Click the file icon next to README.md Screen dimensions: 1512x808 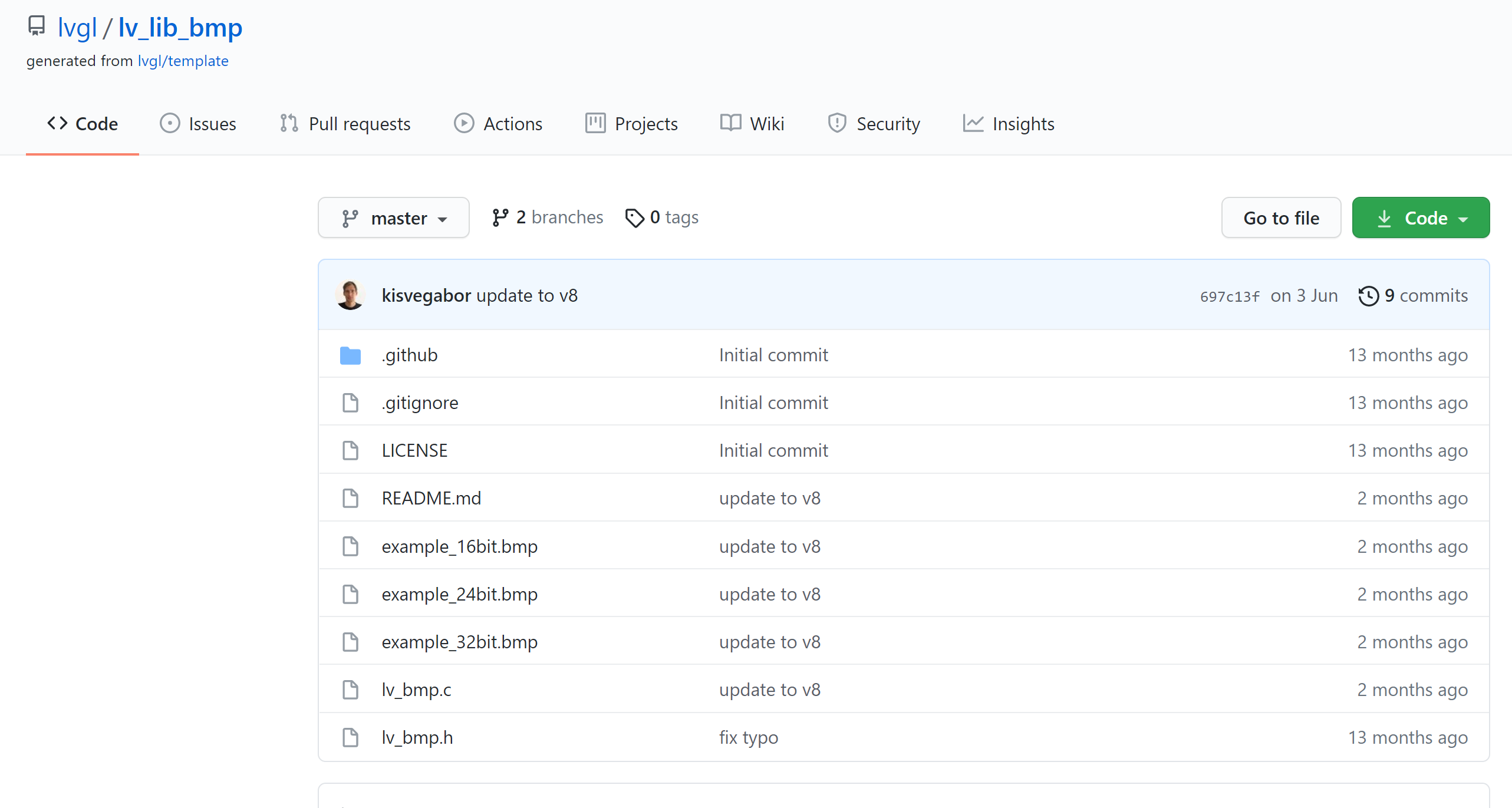coord(350,499)
